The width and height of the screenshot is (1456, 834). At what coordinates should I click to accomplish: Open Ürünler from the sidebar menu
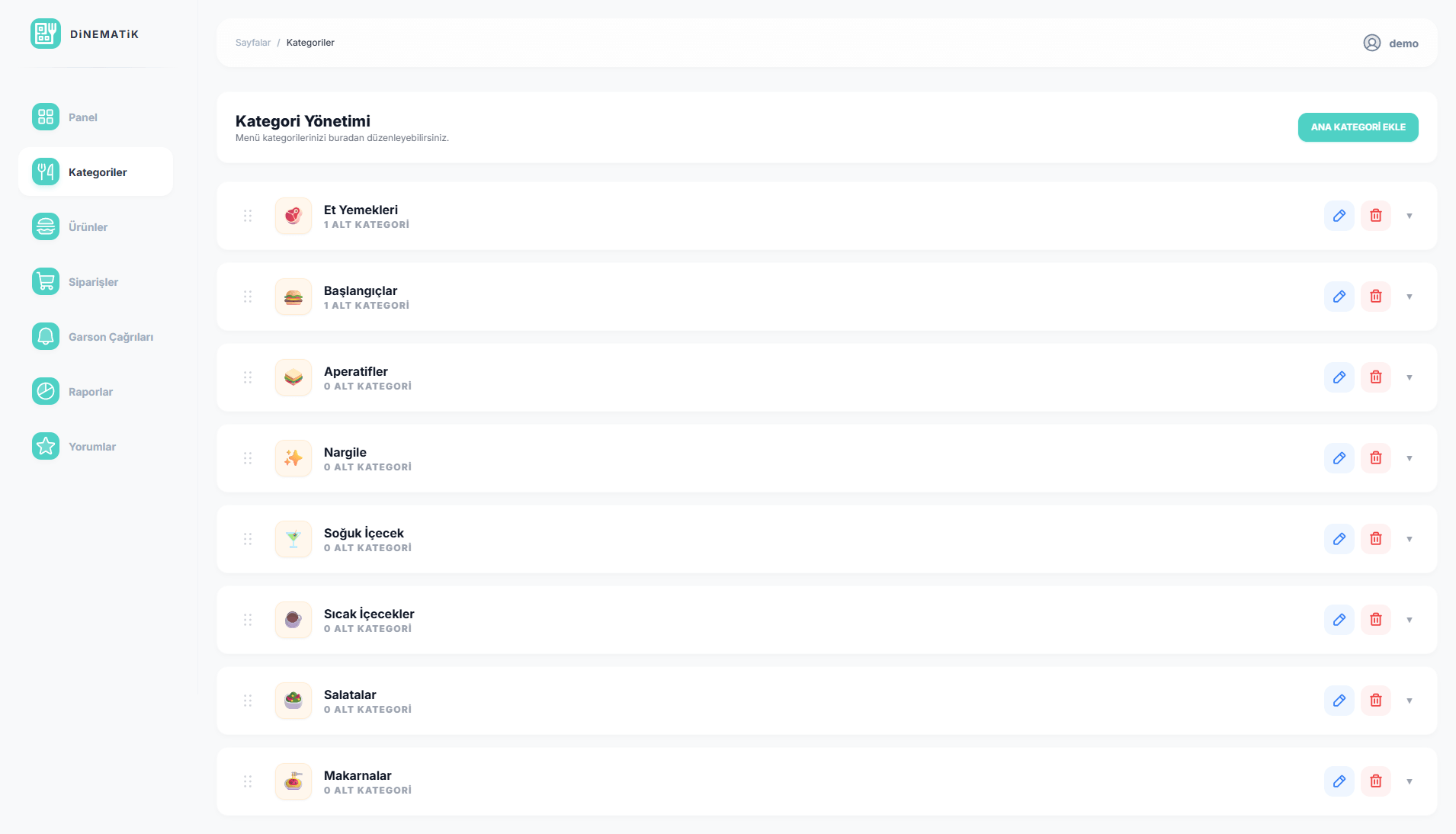tap(45, 226)
